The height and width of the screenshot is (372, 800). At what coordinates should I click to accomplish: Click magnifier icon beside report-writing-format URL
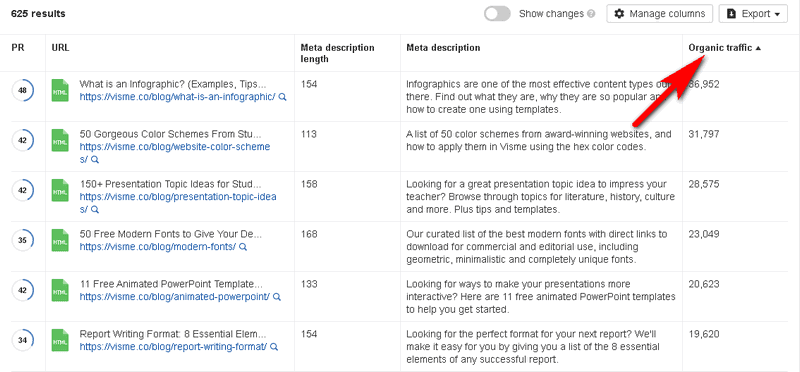point(274,347)
